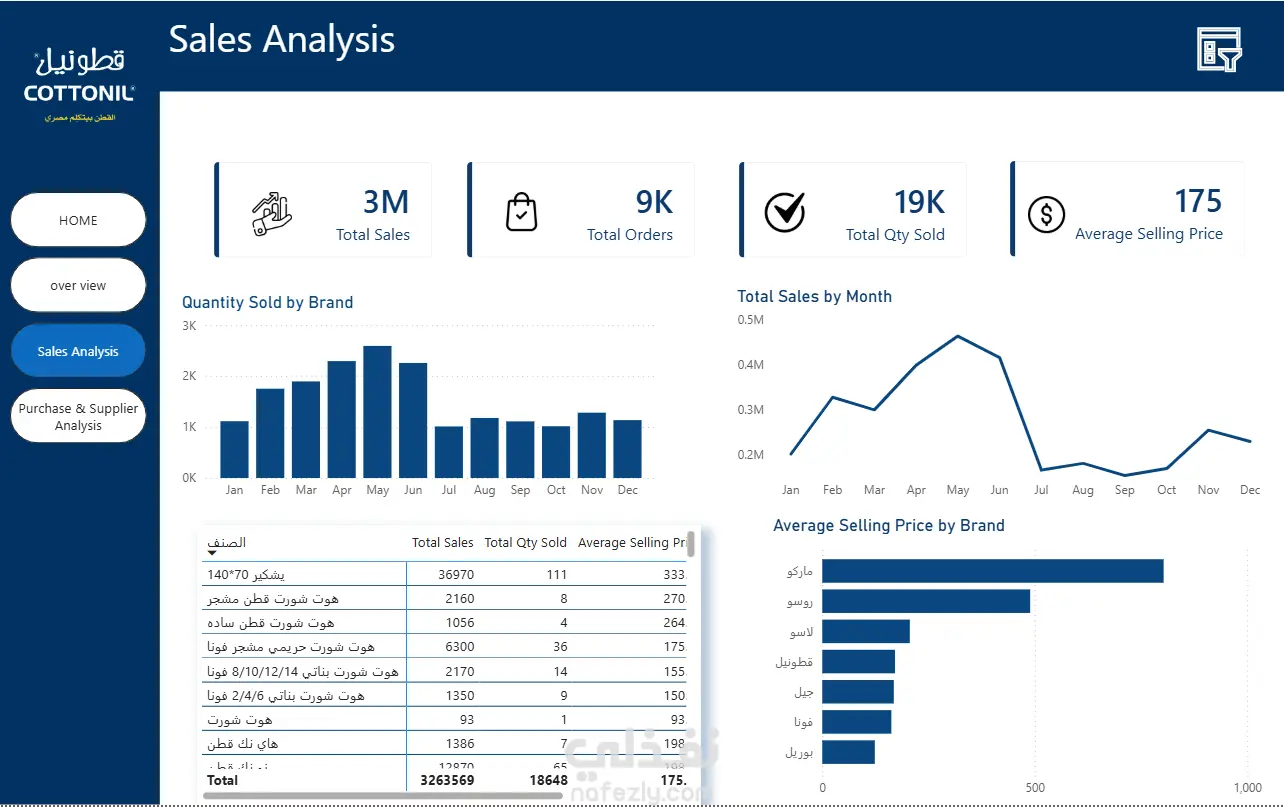Viewport: 1284px width, 807px height.
Task: Sort table by Total Sales column header
Action: (442, 543)
